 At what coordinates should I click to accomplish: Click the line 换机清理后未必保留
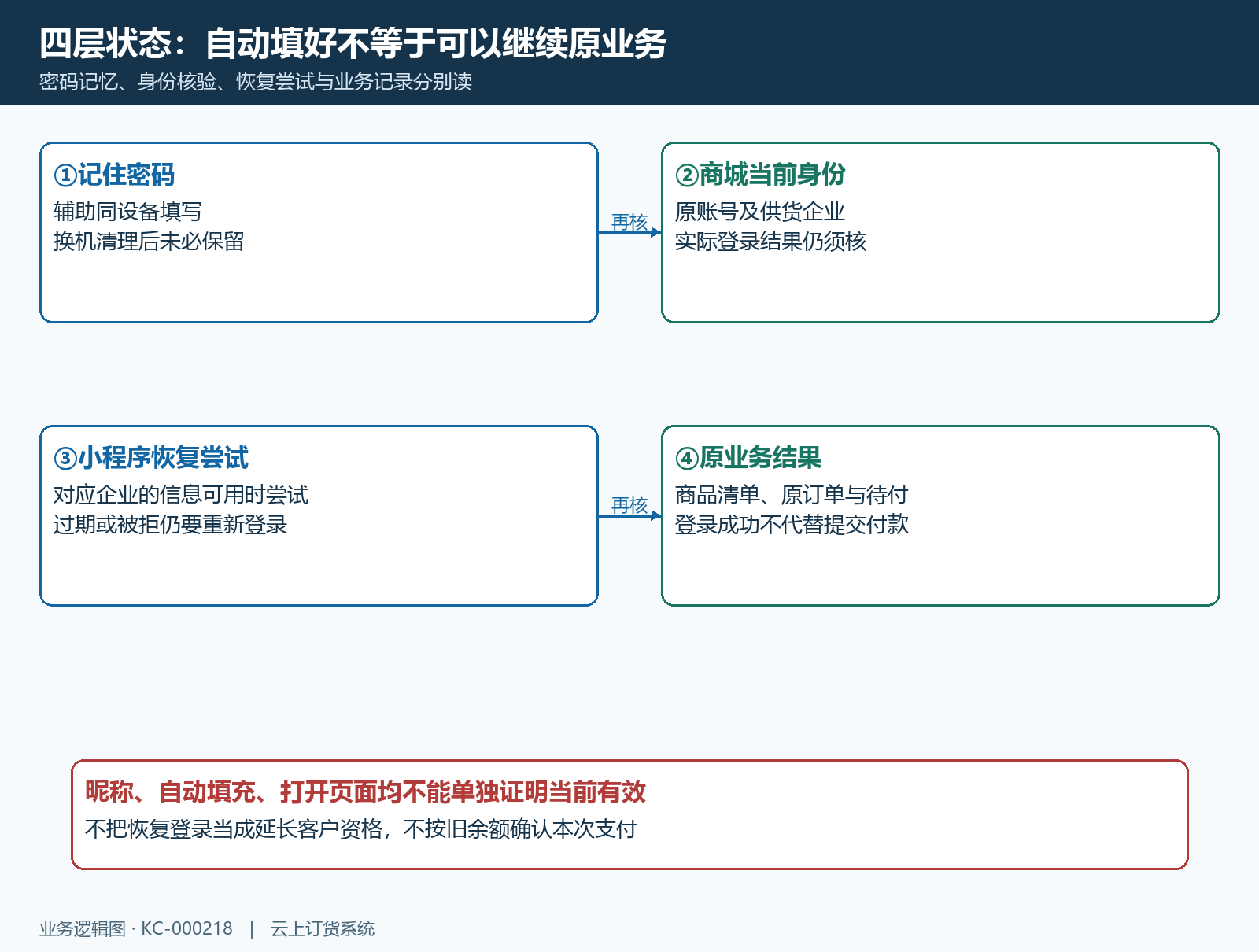[149, 242]
